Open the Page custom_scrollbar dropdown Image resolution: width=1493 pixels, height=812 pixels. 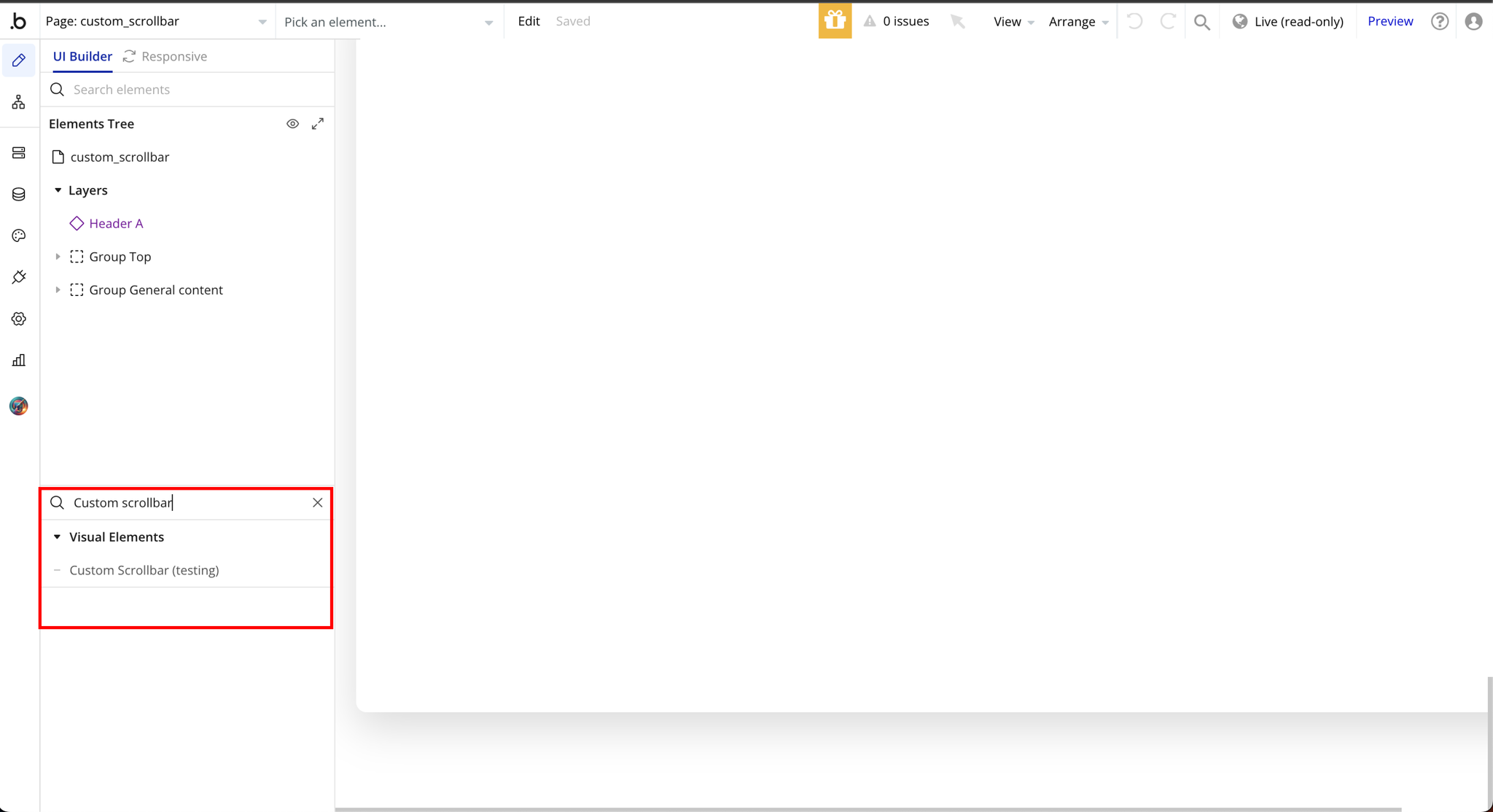tap(156, 21)
